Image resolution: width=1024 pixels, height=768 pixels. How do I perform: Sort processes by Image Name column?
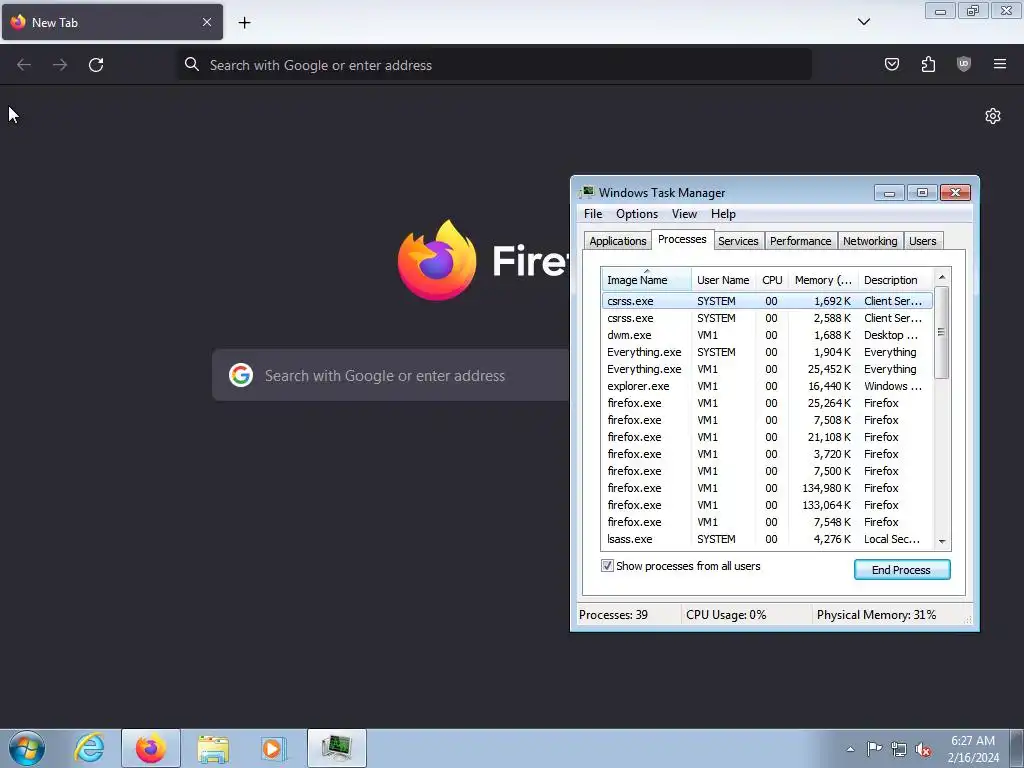coord(646,280)
